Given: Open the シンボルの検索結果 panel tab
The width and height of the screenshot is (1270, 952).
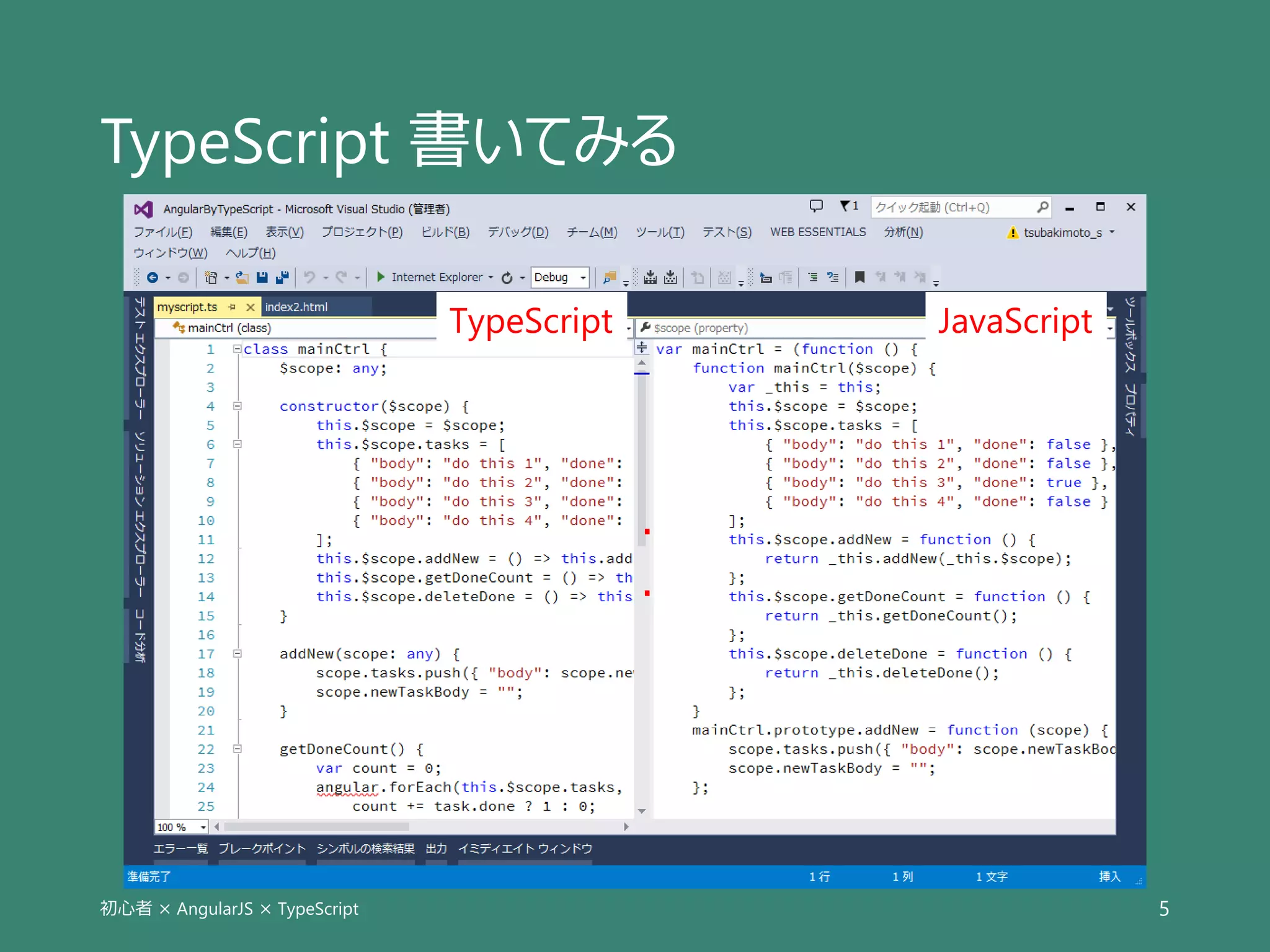Looking at the screenshot, I should pyautogui.click(x=365, y=848).
